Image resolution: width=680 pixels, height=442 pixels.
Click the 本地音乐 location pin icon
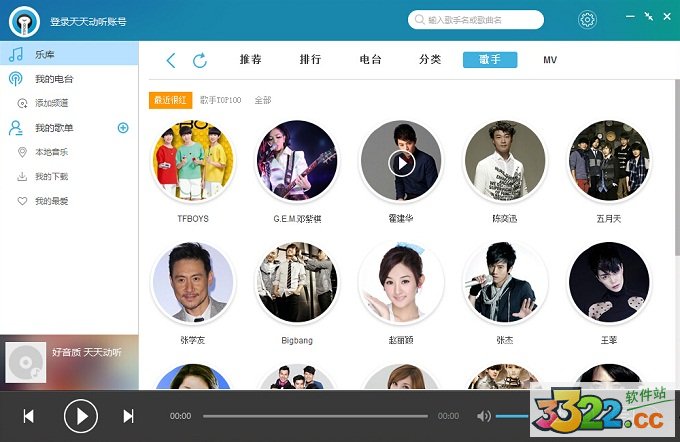pyautogui.click(x=22, y=152)
